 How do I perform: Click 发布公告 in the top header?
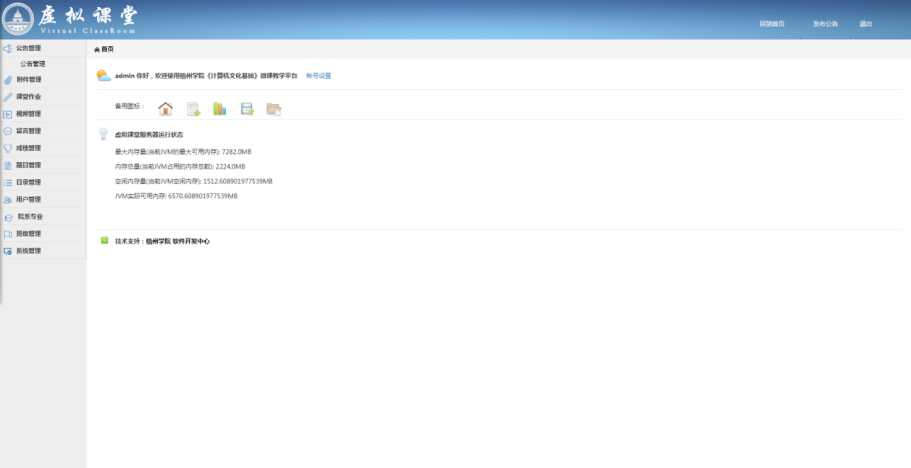point(825,23)
